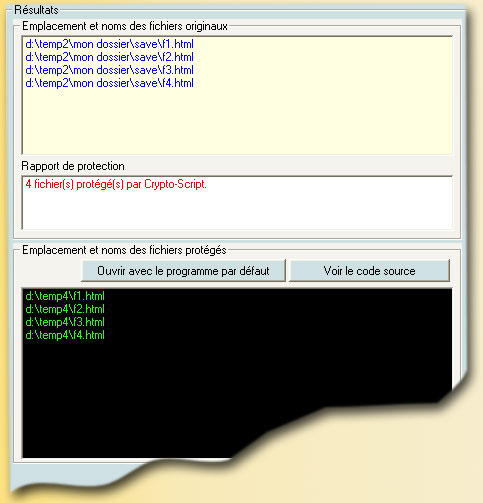The width and height of the screenshot is (483, 503).
Task: Click 'Voir le code source' button
Action: point(369,271)
